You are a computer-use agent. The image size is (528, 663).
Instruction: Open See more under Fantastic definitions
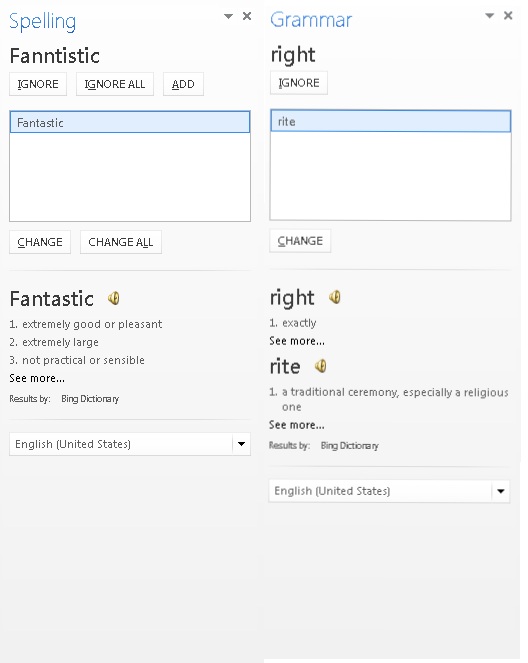tap(37, 378)
